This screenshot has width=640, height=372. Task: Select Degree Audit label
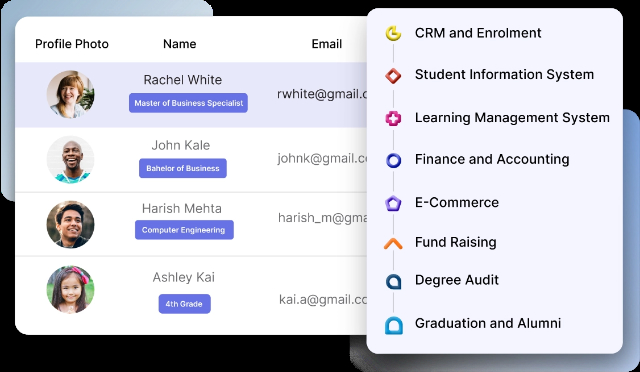coord(457,280)
